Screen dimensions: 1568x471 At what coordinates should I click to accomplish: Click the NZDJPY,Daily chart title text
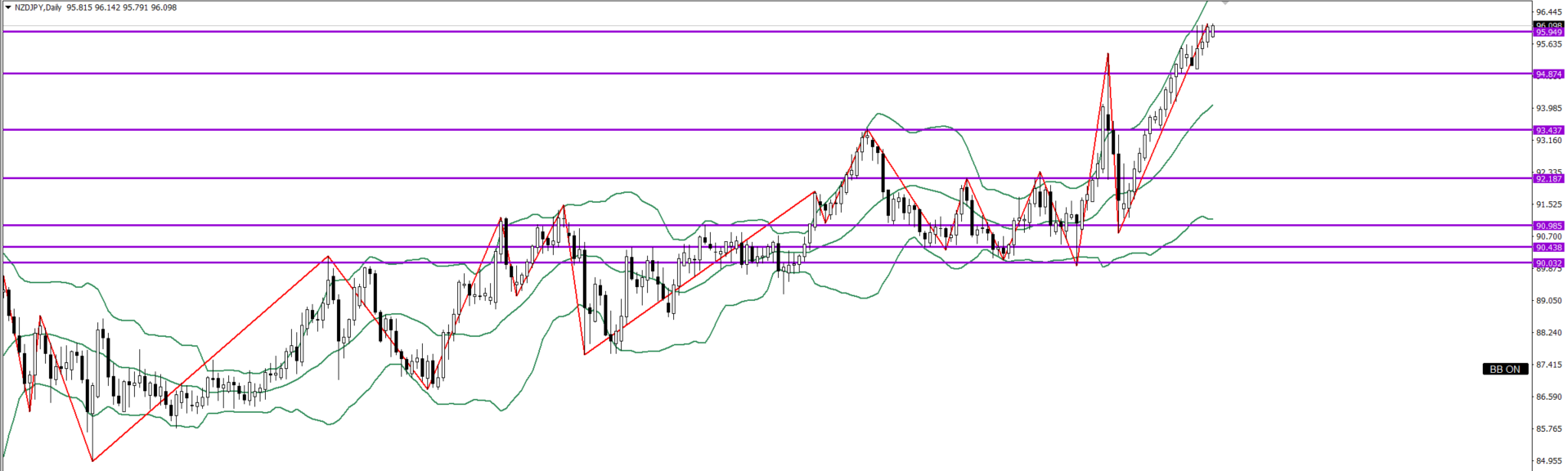[x=38, y=8]
